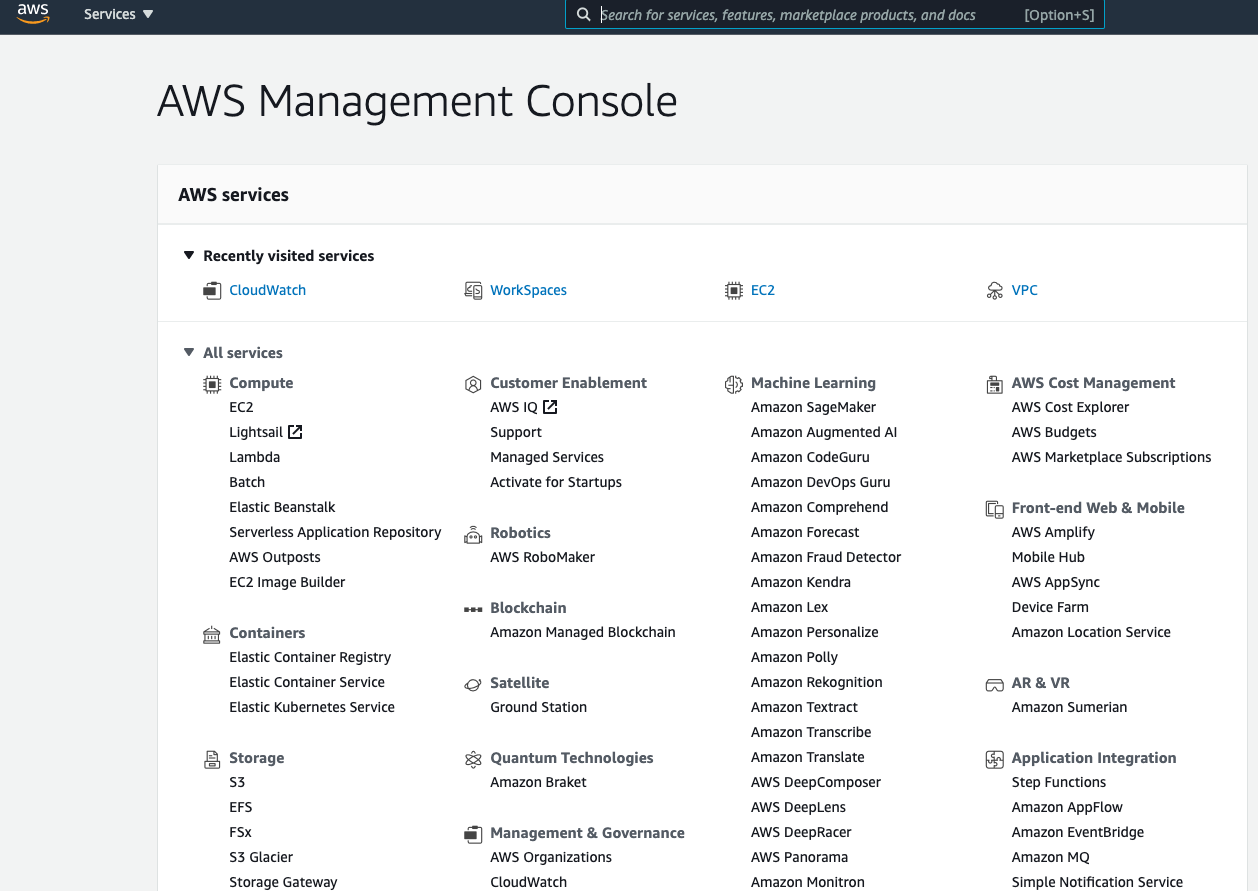This screenshot has height=891, width=1258.
Task: Click the magnifying glass search icon
Action: point(584,15)
